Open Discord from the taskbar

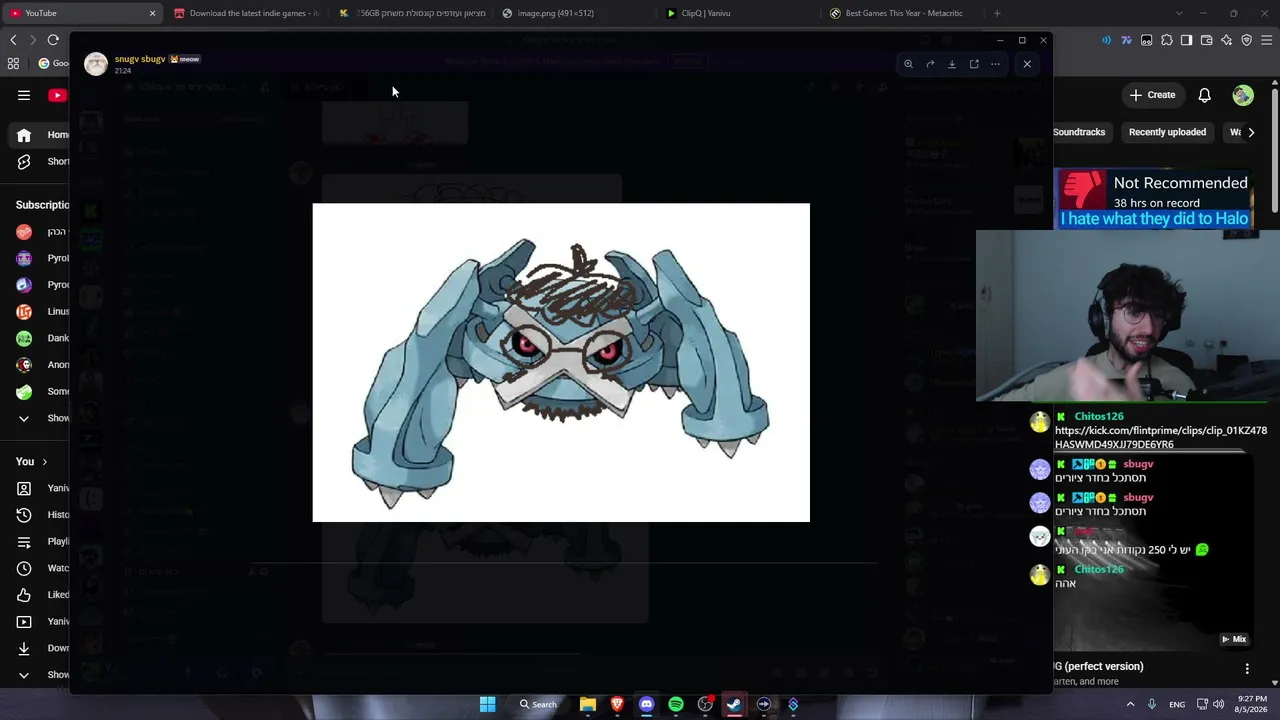(646, 704)
